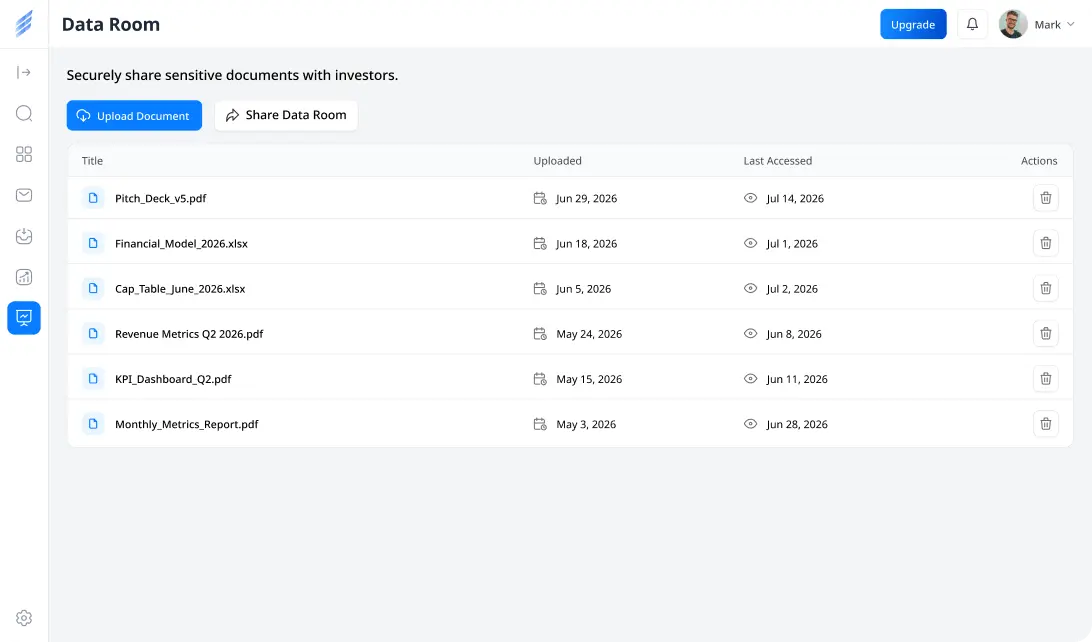
Task: Open the analytics chart icon in the sidebar
Action: pyautogui.click(x=24, y=277)
